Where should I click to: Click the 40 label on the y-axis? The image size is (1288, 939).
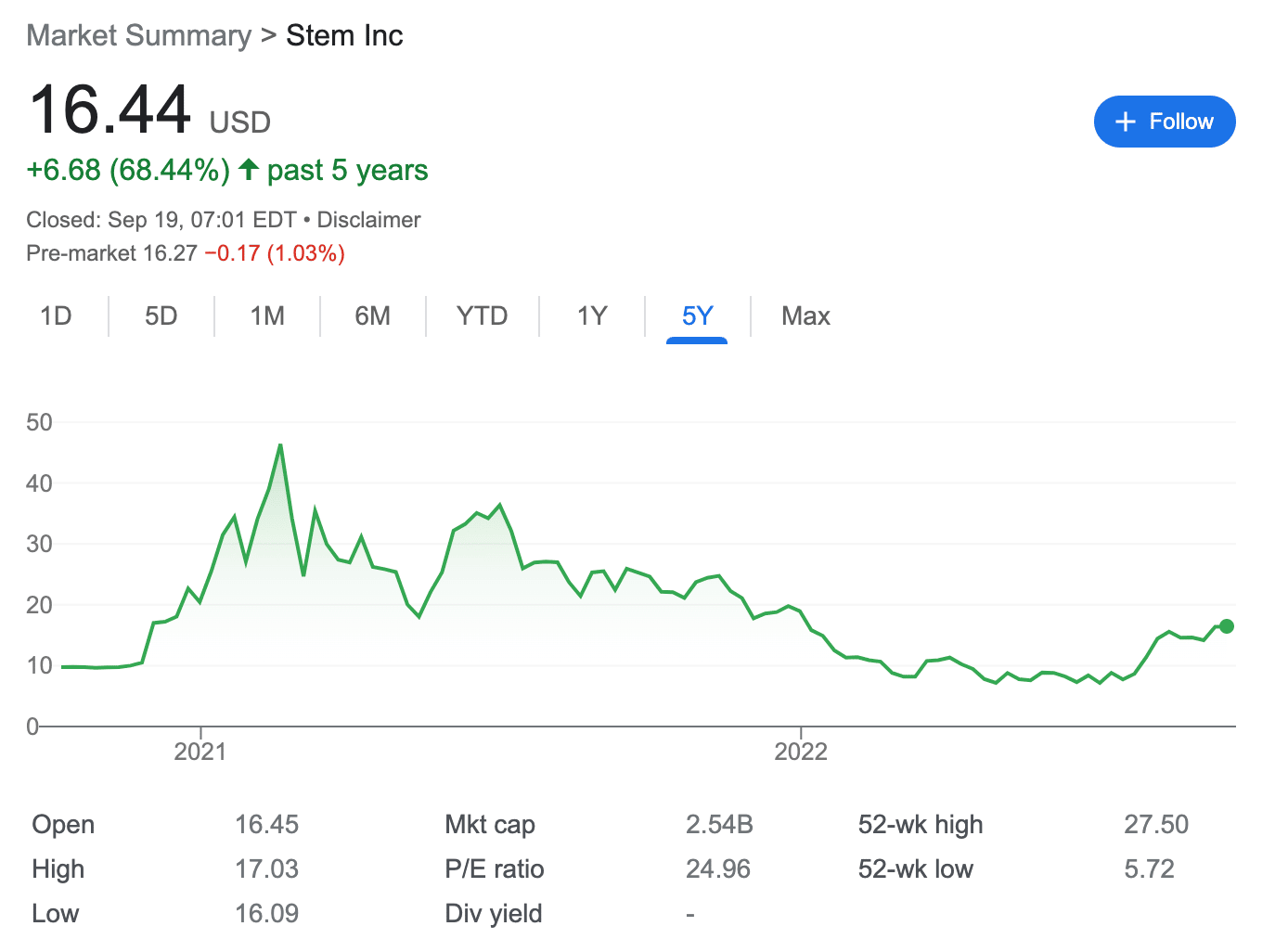(x=39, y=483)
